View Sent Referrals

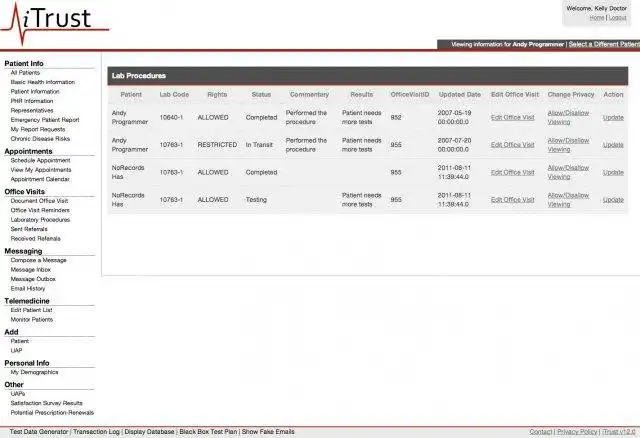coord(29,229)
